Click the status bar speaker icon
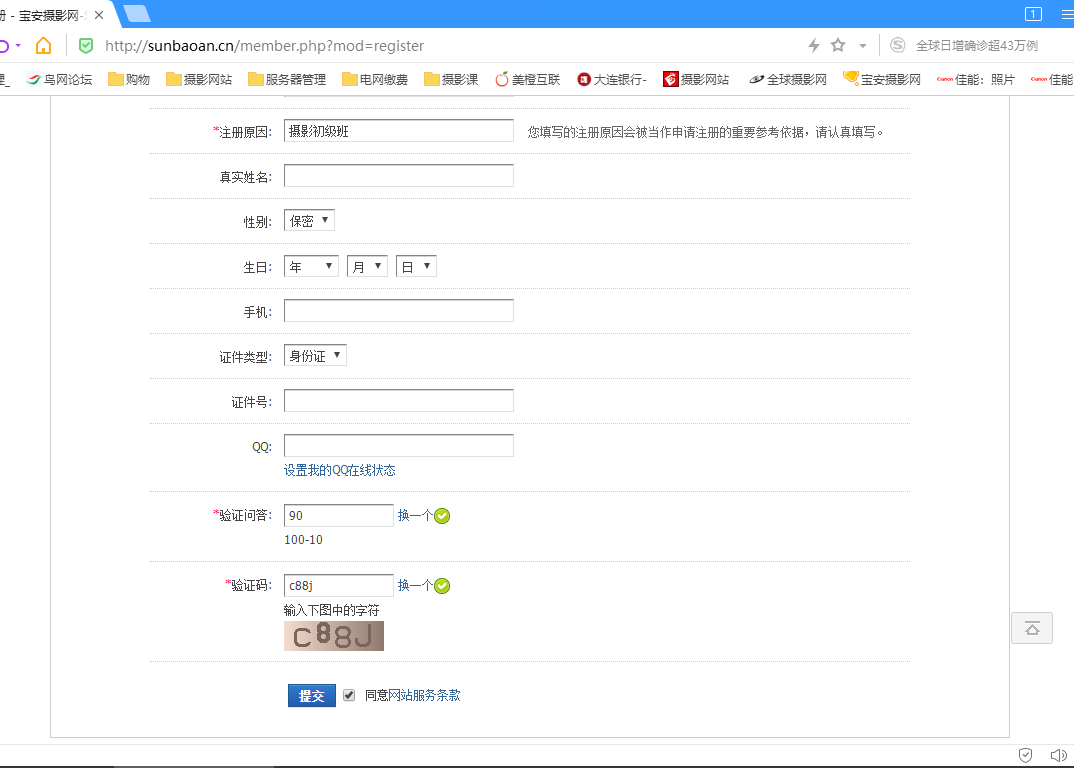Screen dimensions: 1074x768 1058,755
